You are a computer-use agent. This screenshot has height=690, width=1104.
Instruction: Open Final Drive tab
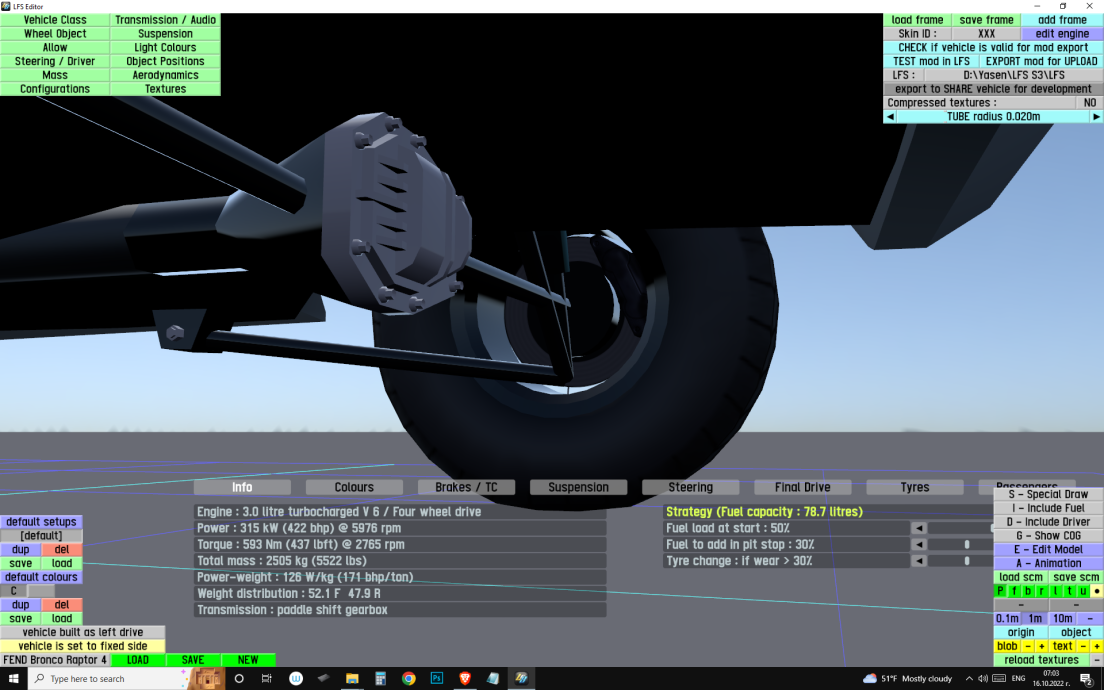click(803, 487)
